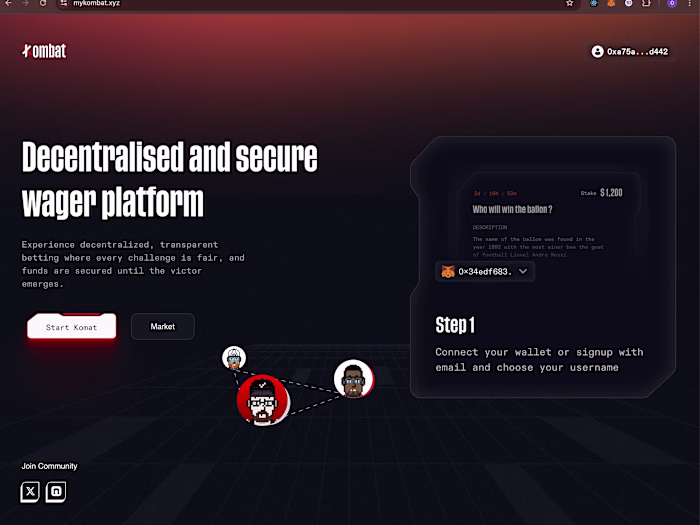Click the DESCRIPTION label on the card

[490, 228]
